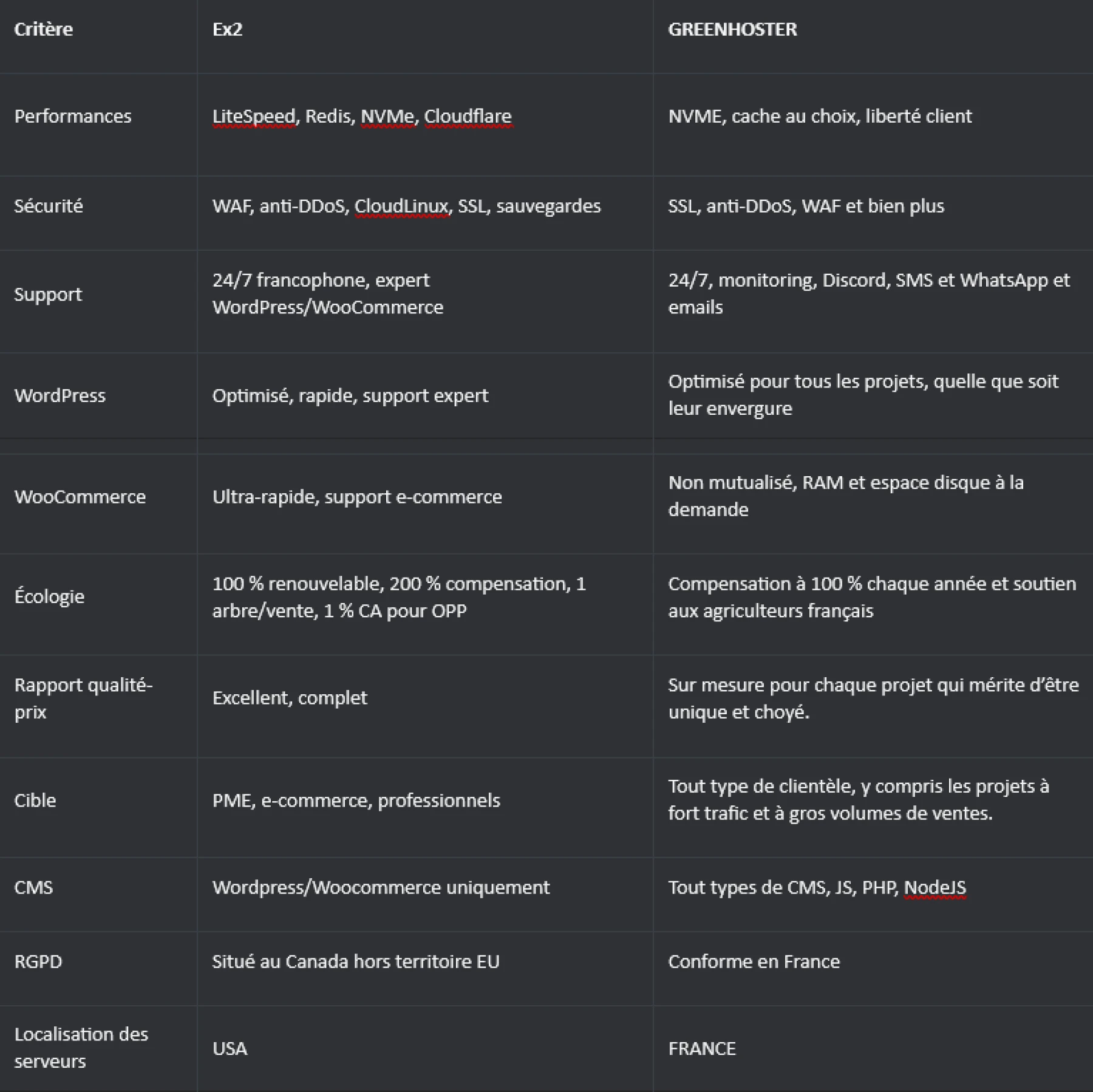
Task: Click the Ex2 column header
Action: 228,29
